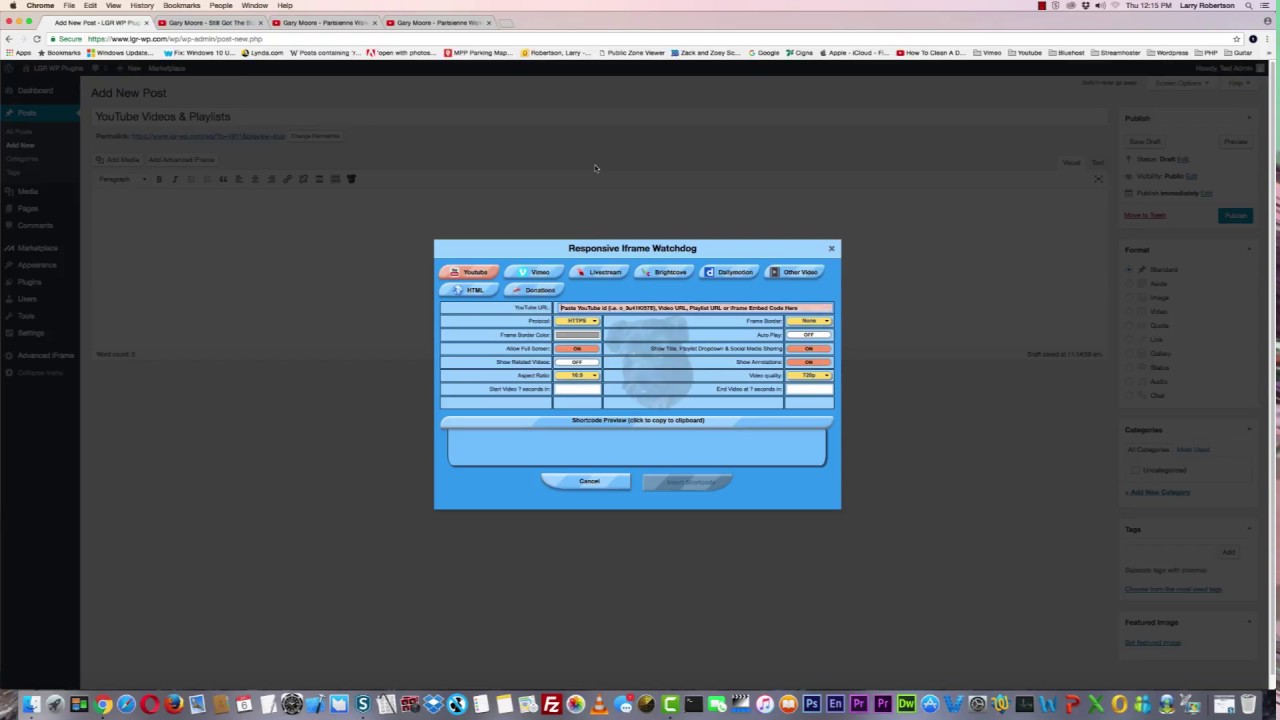Screen dimensions: 1280x720
Task: Open the Donations tab
Action: 533,290
